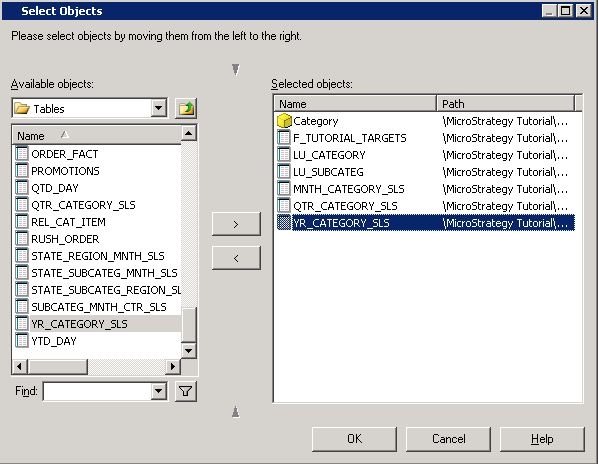Screen dimensions: 598x464
Task: Click the Name column header in Selected objects
Action: pyautogui.click(x=355, y=104)
